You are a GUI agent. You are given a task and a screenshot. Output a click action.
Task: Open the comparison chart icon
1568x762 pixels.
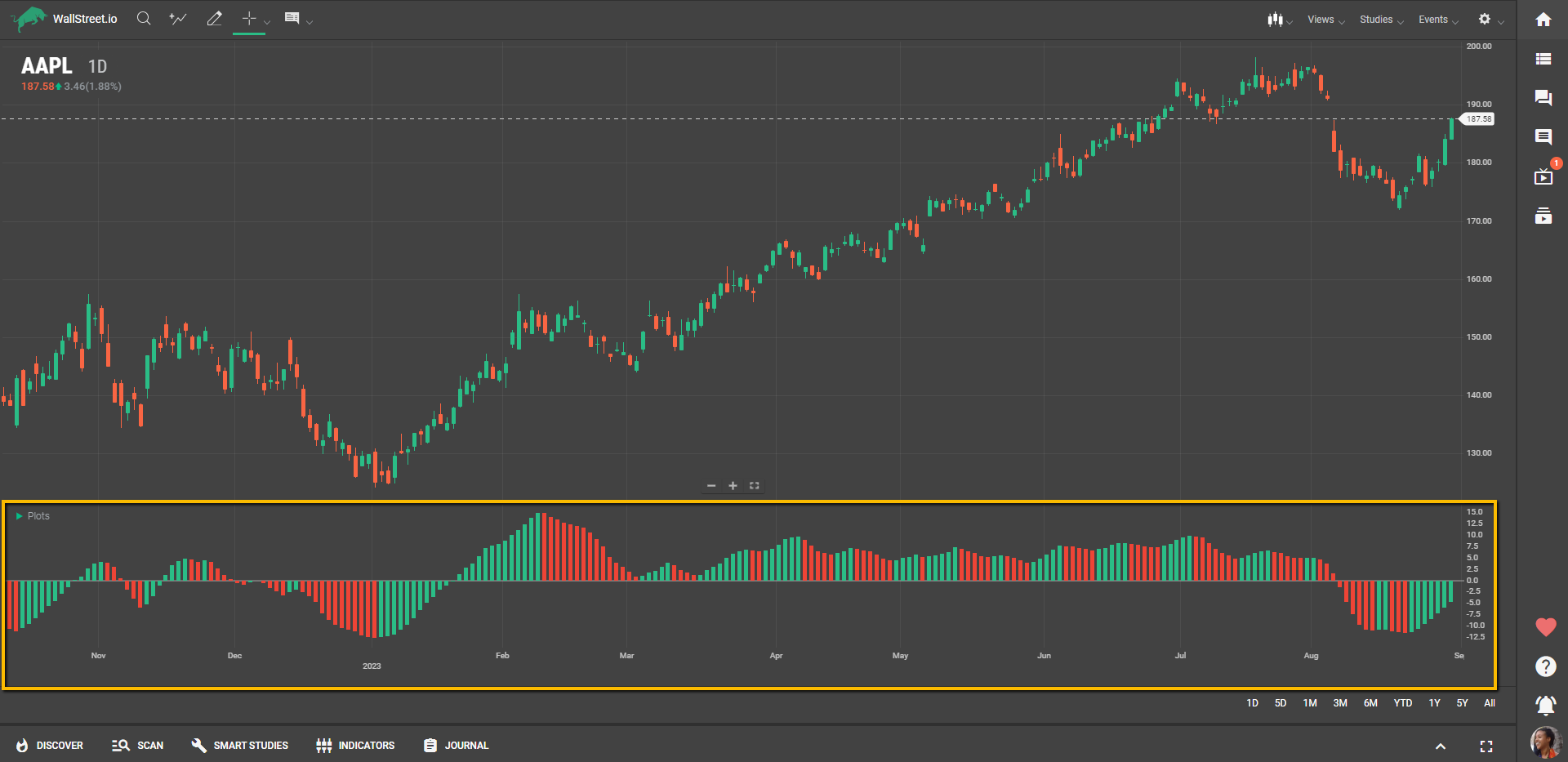tap(178, 19)
